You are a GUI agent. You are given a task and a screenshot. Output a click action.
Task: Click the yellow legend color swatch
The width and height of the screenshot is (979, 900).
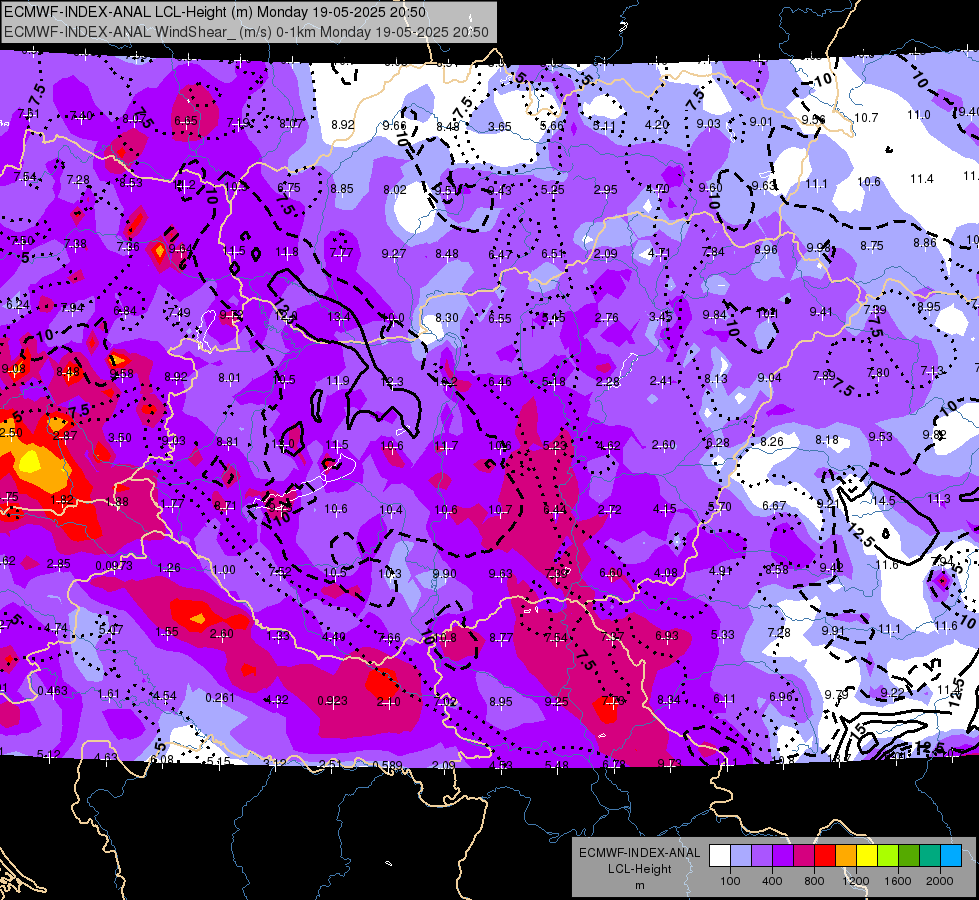[867, 856]
